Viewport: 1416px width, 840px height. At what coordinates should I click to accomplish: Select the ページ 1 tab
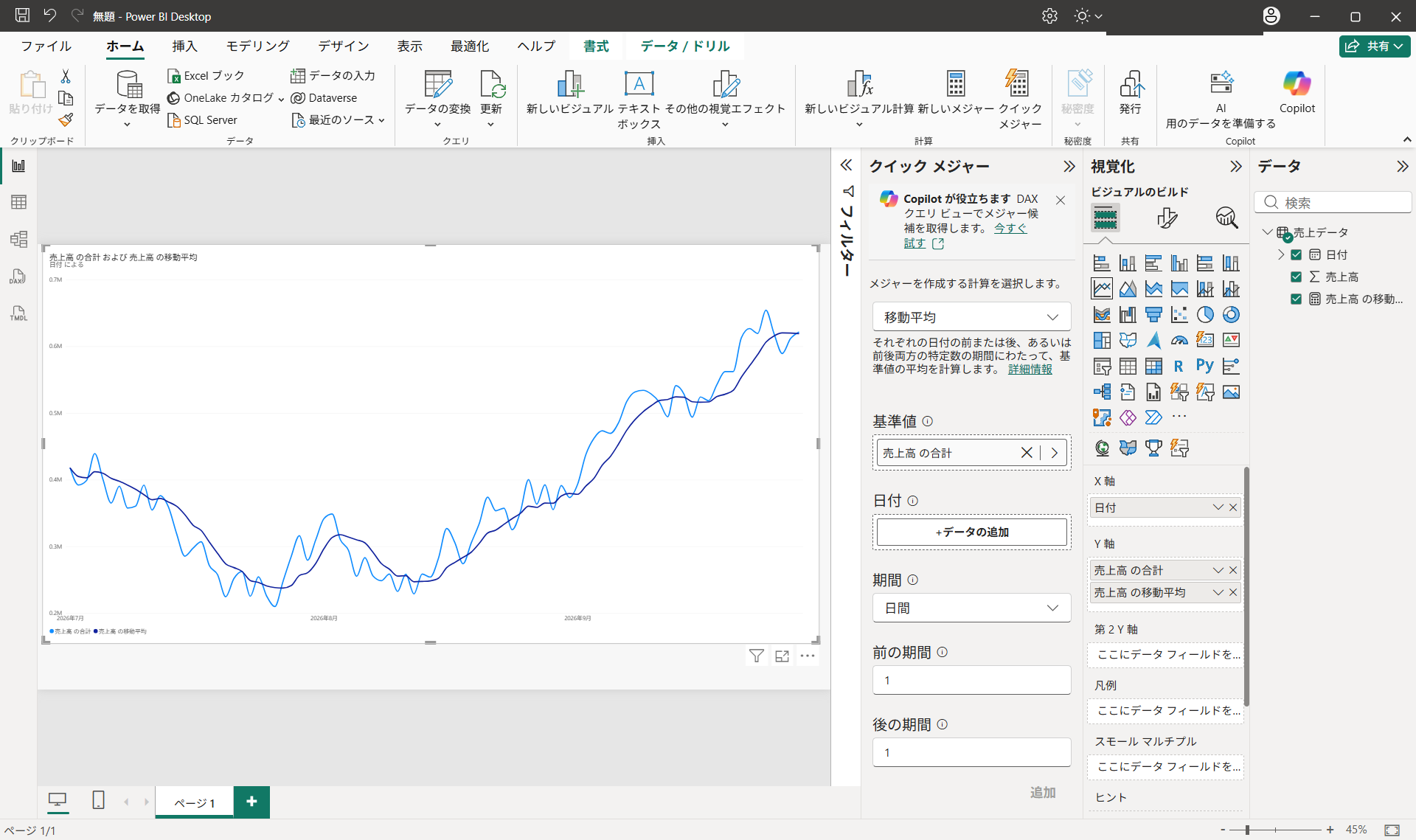pos(195,802)
